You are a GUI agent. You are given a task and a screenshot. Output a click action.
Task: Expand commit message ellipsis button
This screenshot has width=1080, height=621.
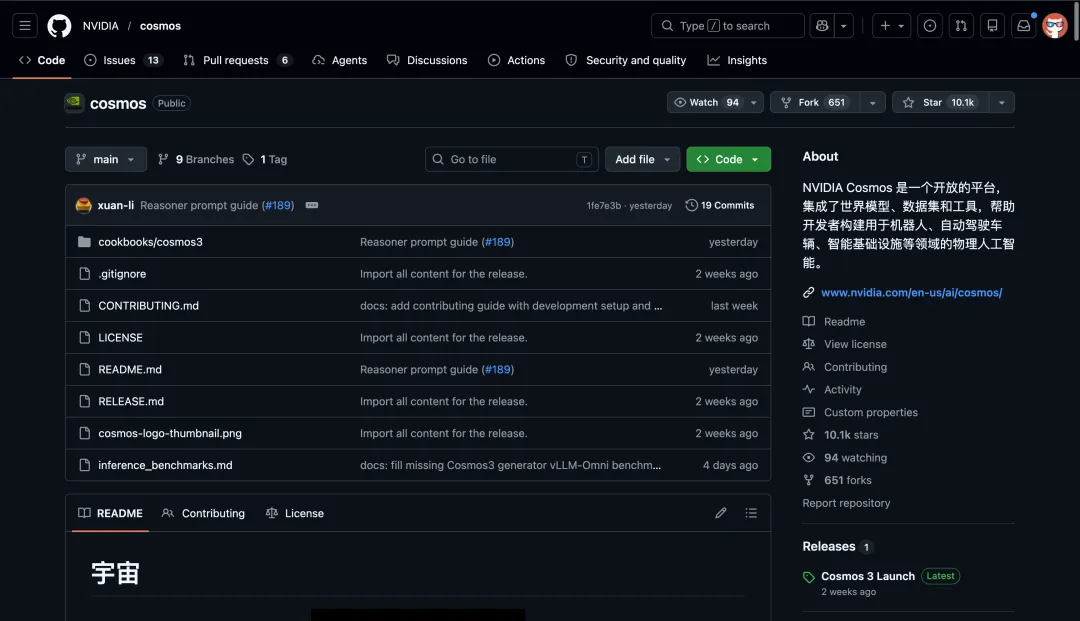(312, 205)
